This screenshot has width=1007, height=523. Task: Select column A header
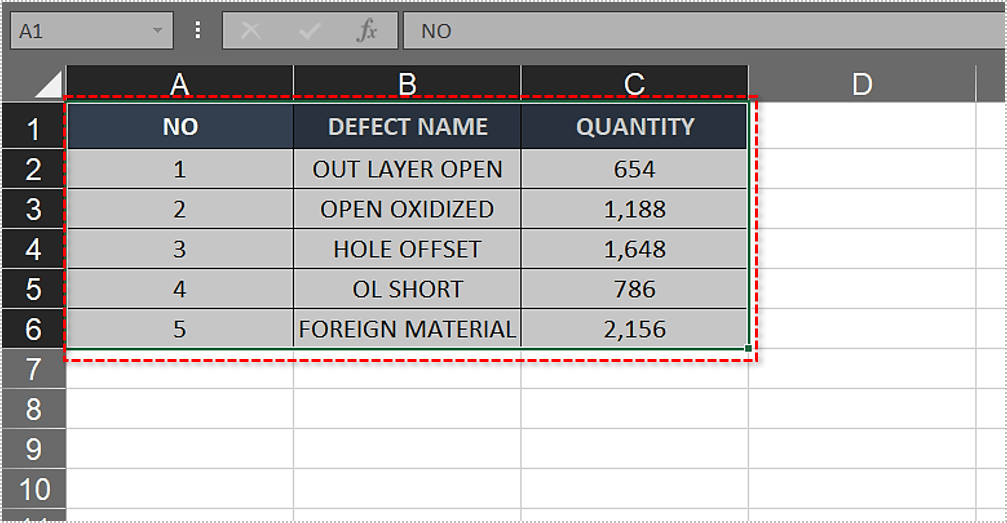point(180,85)
